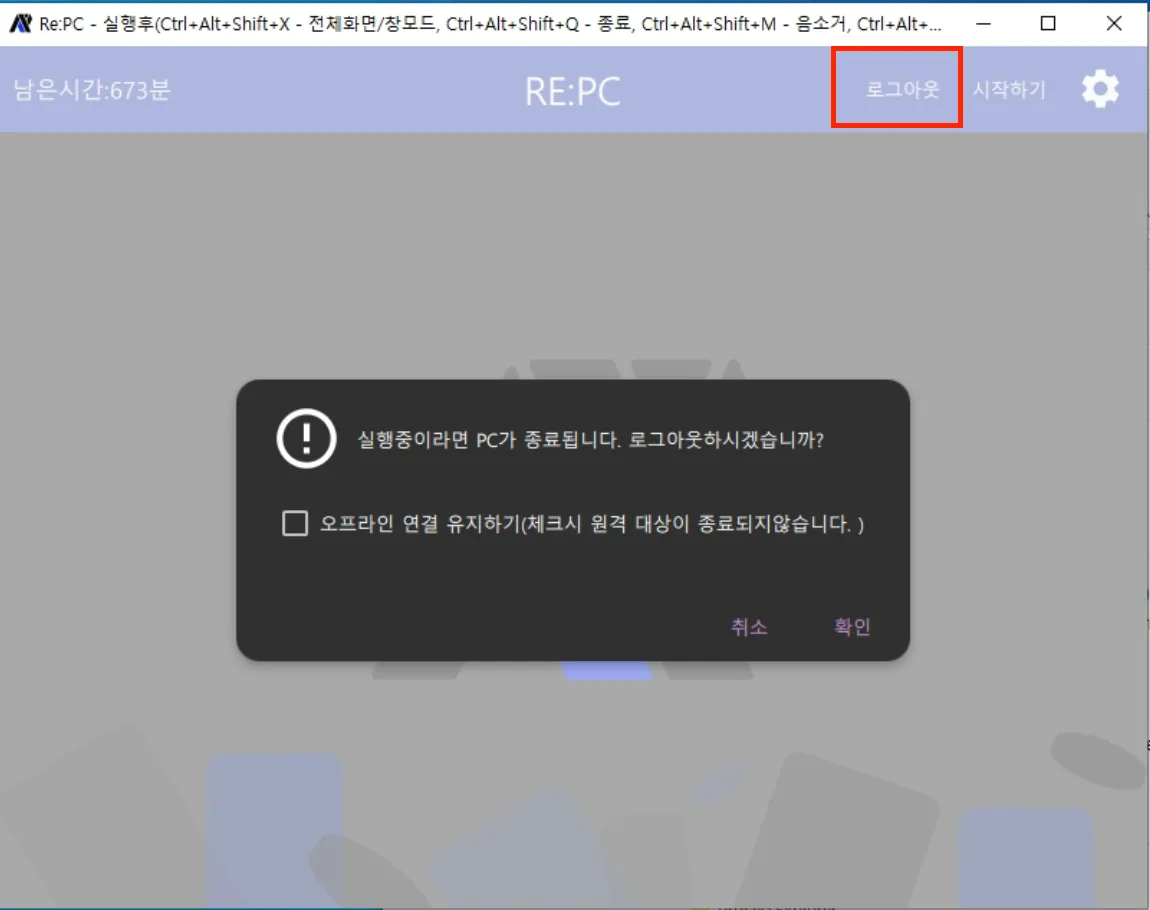Minimize the Re:PC window
This screenshot has width=1150, height=910.
pos(984,23)
